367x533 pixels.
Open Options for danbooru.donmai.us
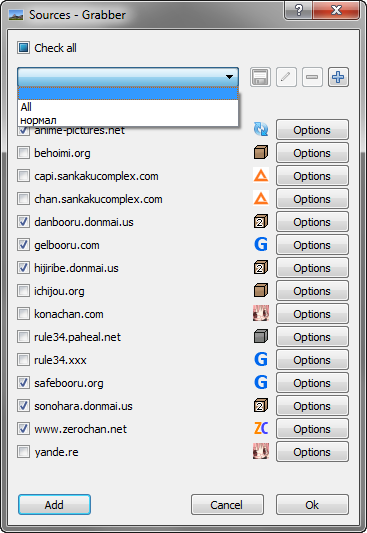(x=312, y=222)
